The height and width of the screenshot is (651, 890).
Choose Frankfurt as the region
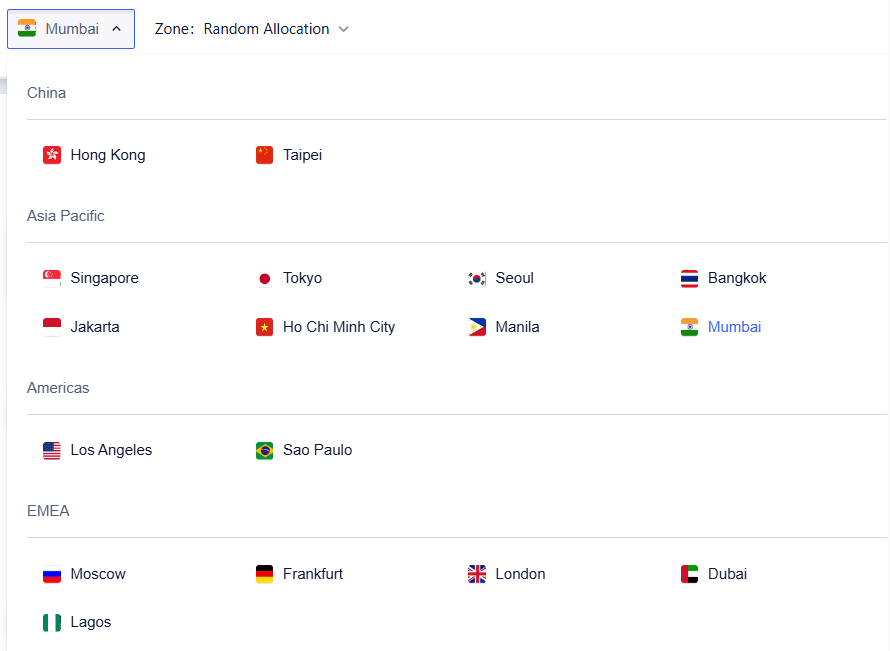click(x=312, y=574)
